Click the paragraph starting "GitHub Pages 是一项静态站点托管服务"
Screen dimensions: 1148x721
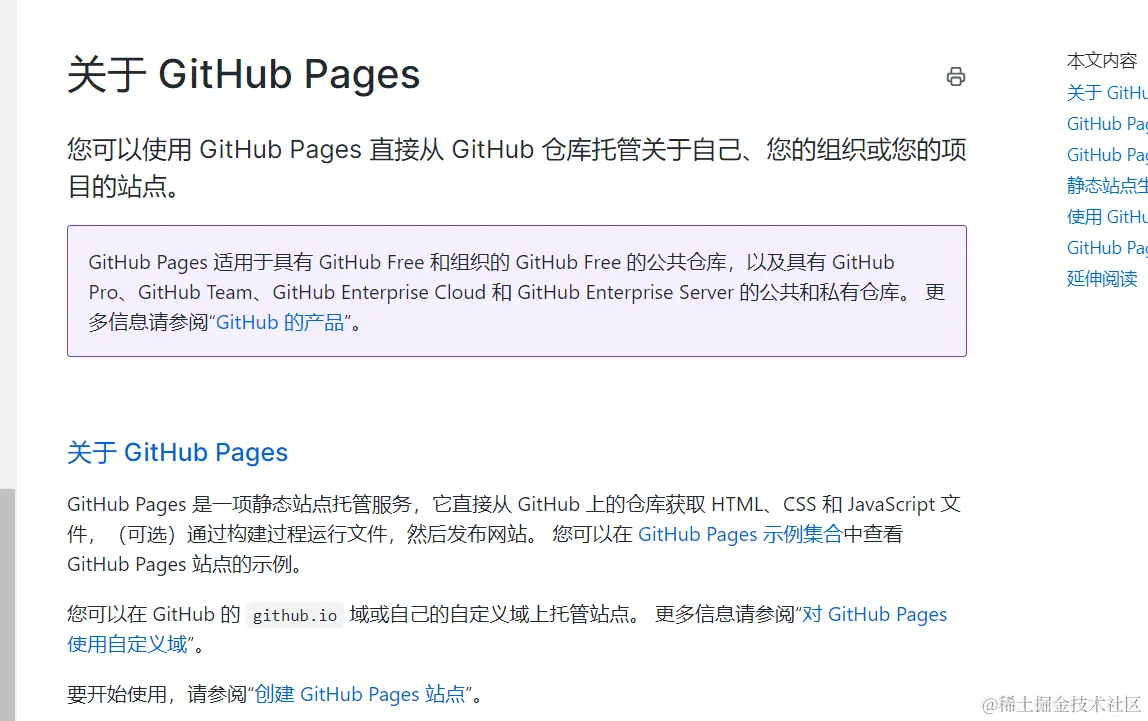click(514, 534)
